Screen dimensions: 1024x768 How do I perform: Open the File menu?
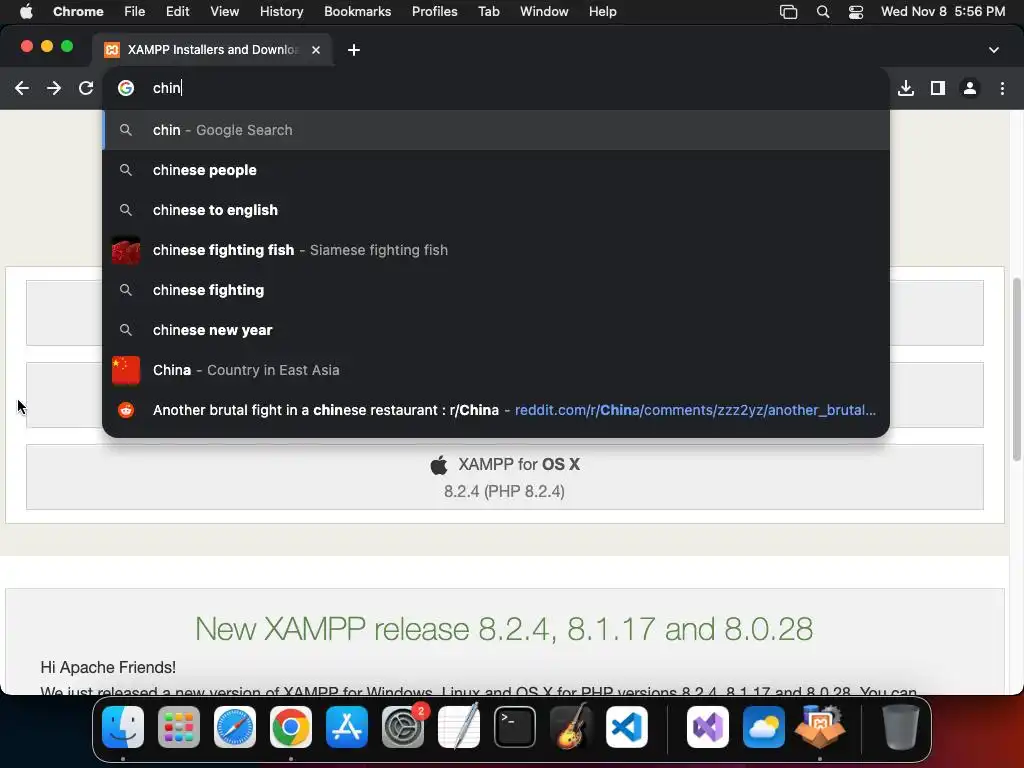[x=135, y=12]
